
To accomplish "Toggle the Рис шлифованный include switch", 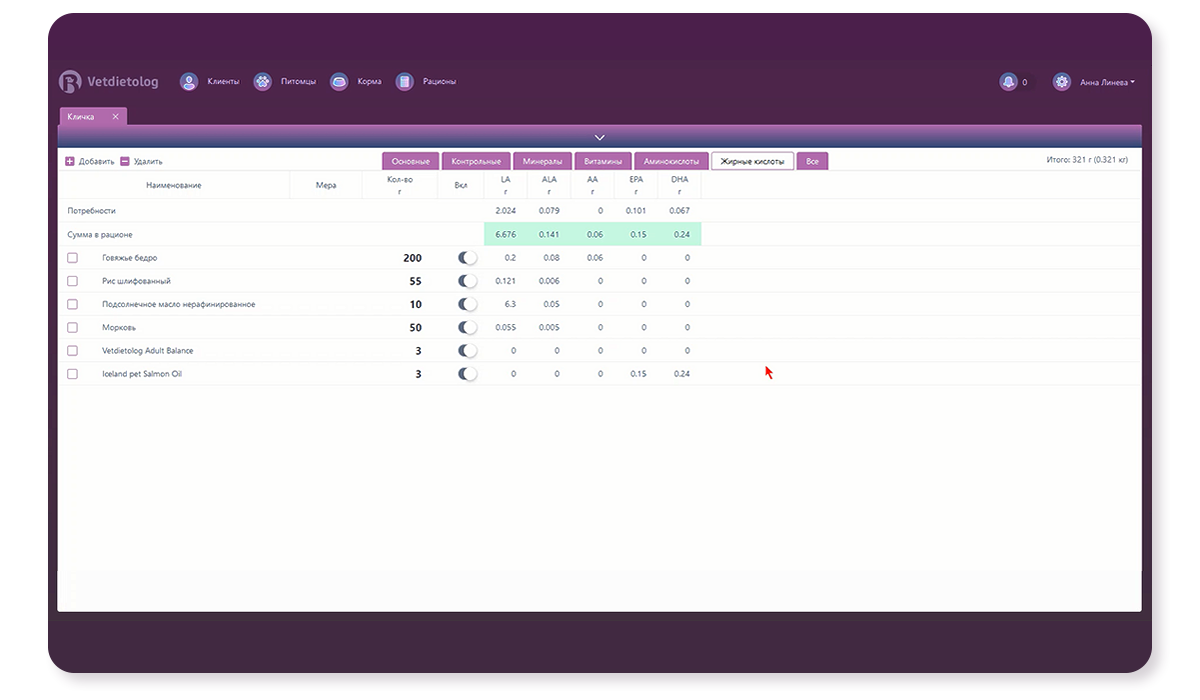I will click(x=467, y=281).
